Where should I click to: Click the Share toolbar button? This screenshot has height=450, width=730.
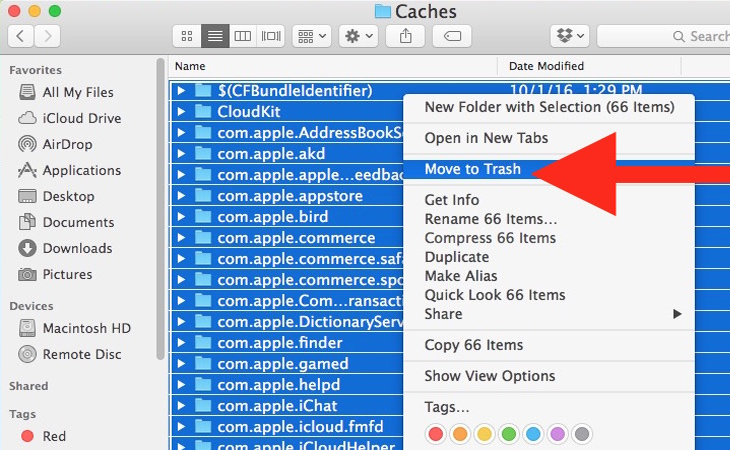tap(406, 36)
